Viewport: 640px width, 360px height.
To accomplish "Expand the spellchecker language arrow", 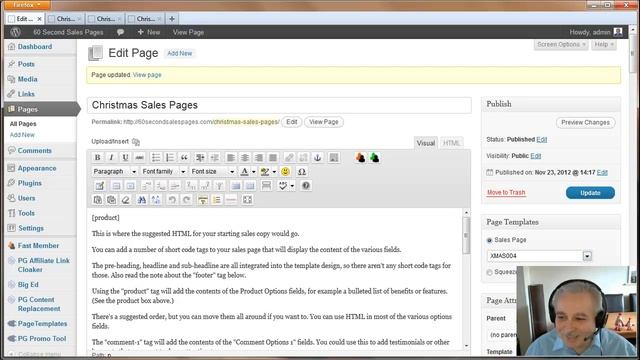I will [x=292, y=186].
